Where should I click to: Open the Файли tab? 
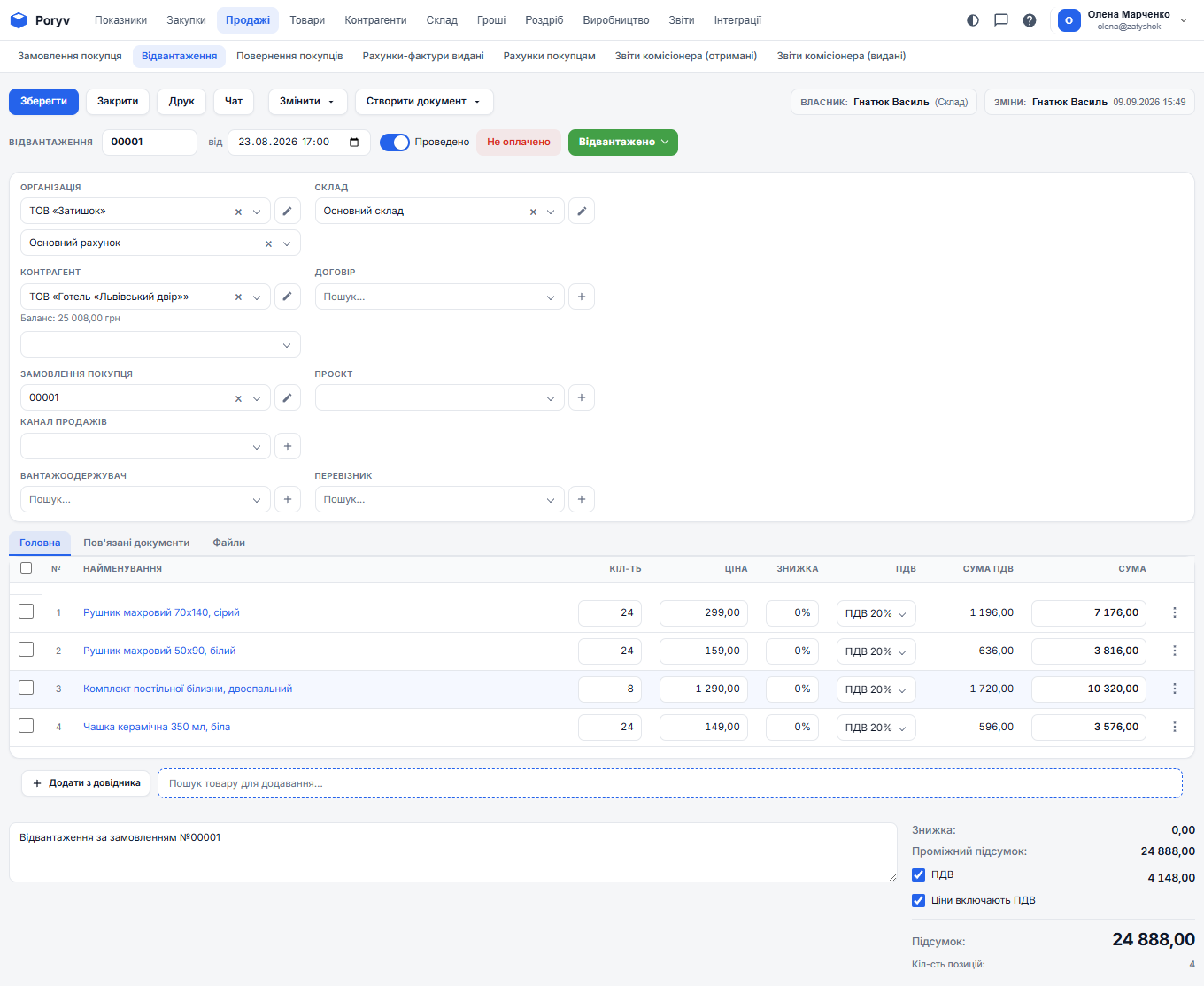pos(228,543)
